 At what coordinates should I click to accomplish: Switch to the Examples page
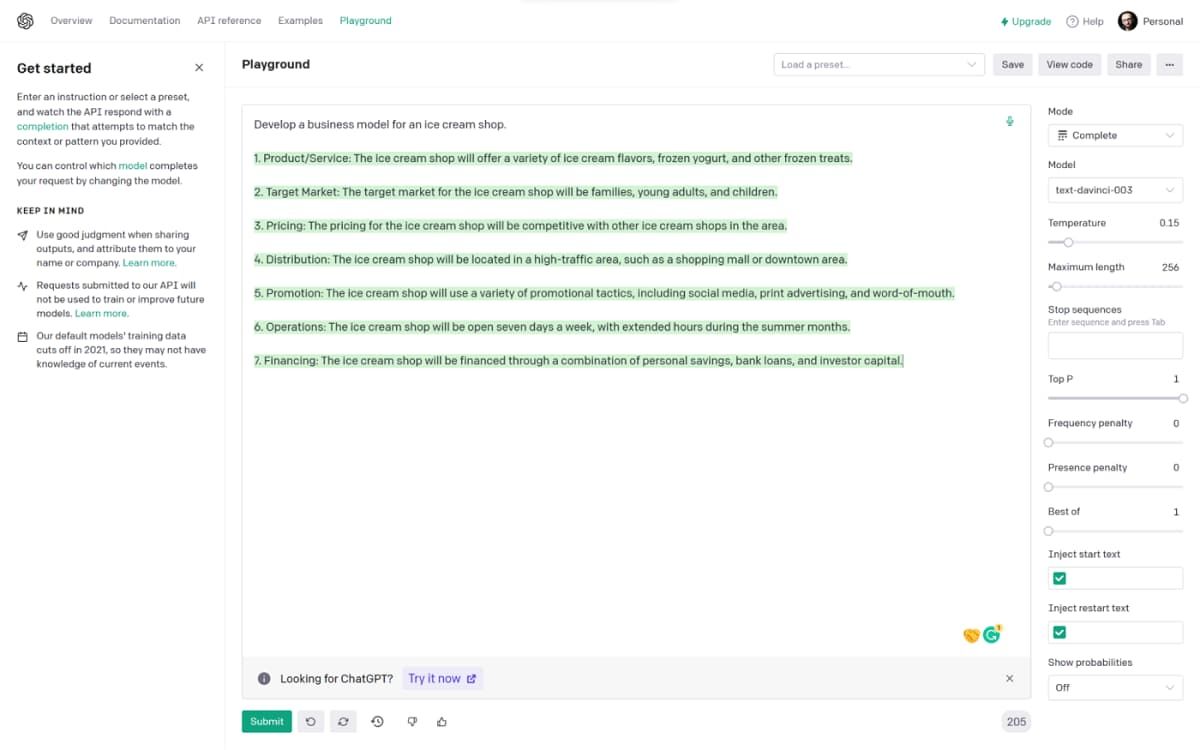click(x=300, y=20)
